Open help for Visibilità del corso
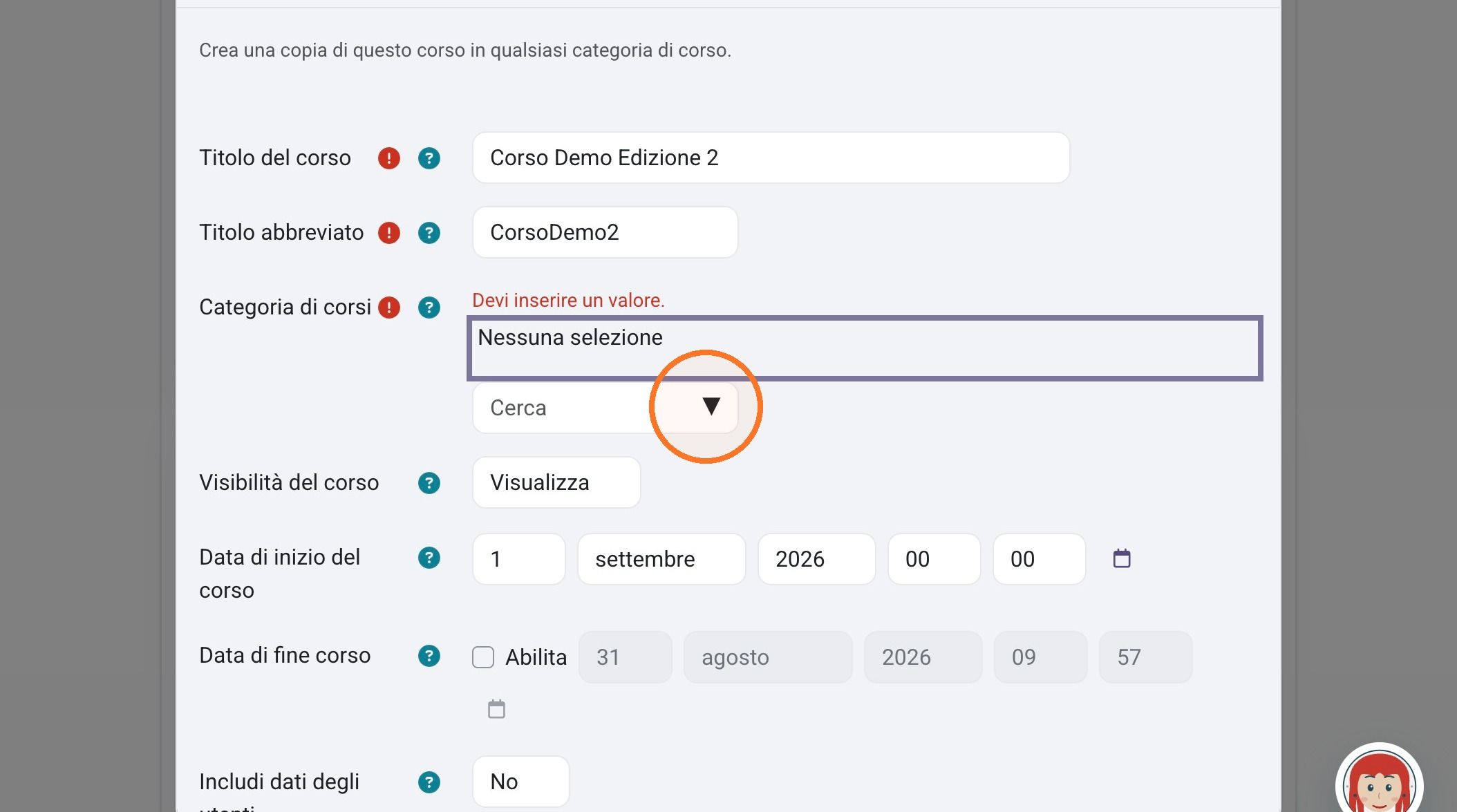 (429, 483)
